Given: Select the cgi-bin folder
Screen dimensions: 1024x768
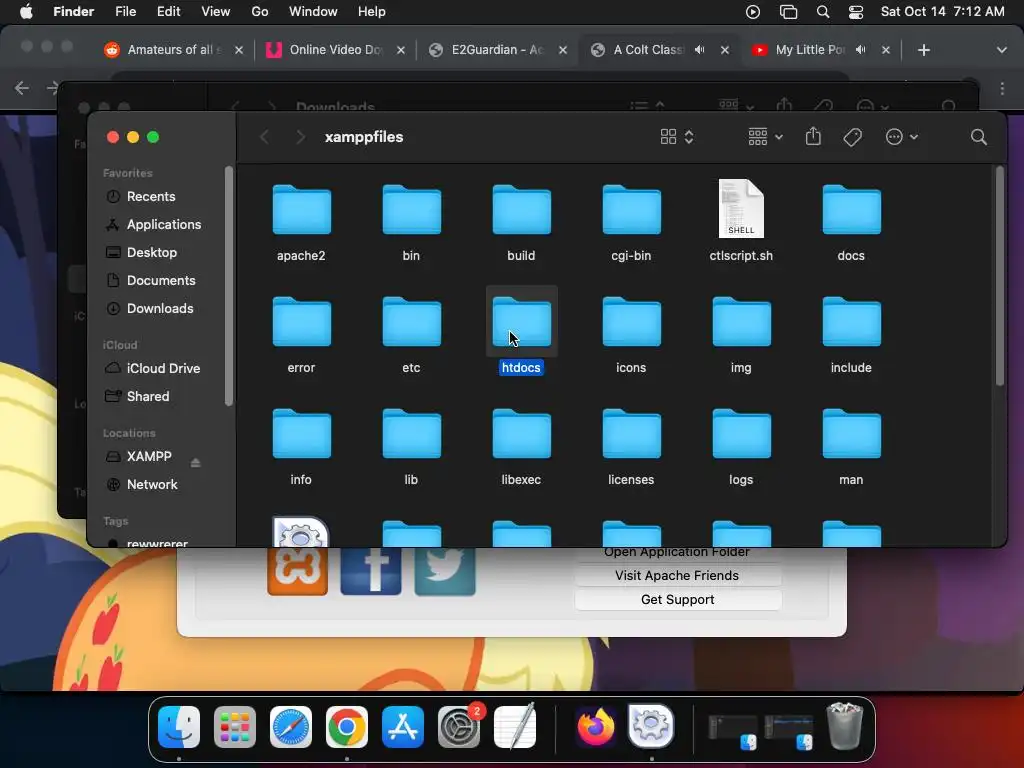Looking at the screenshot, I should pos(631,210).
